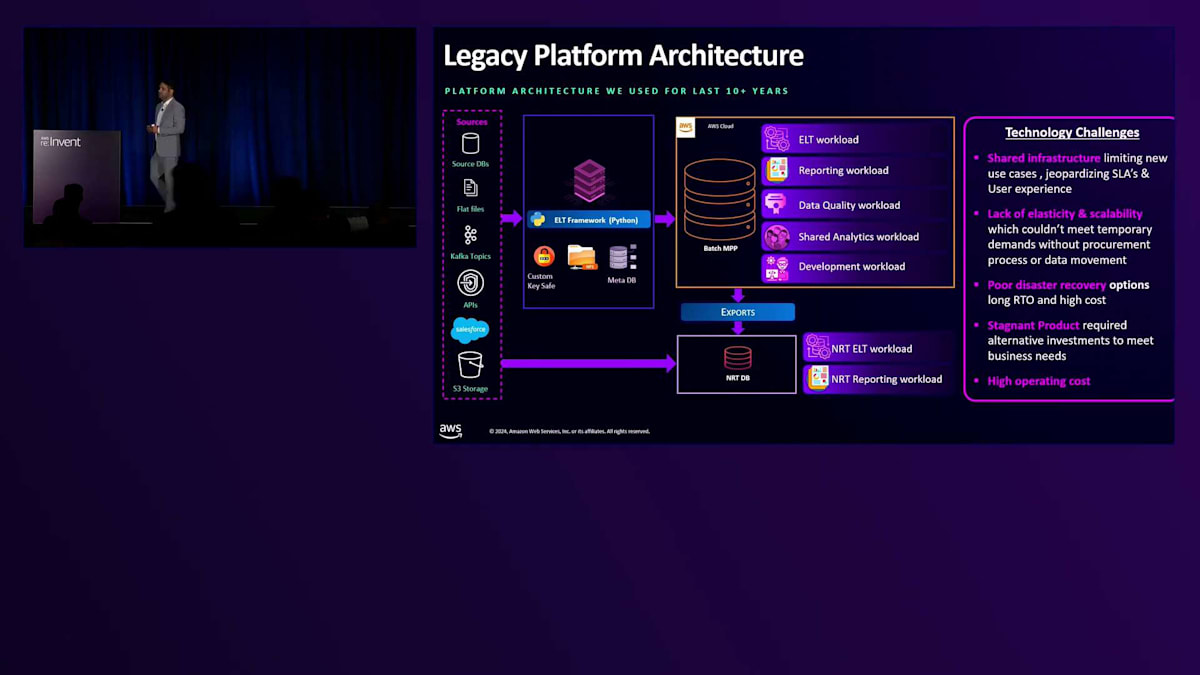Click the Development workload icon

click(777, 267)
